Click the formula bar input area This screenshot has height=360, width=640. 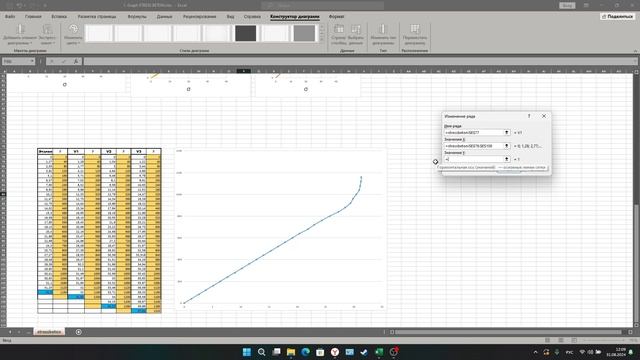[359, 61]
